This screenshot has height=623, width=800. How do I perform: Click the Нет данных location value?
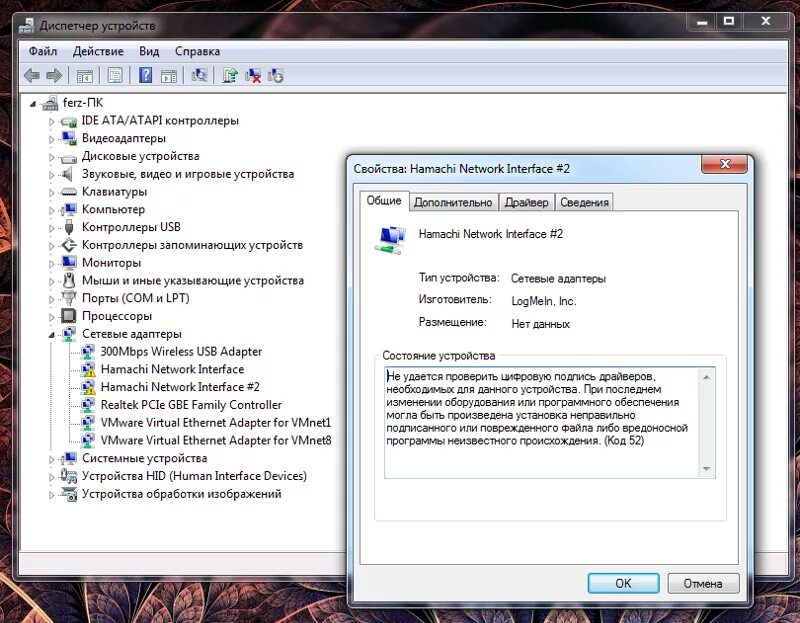pyautogui.click(x=540, y=324)
